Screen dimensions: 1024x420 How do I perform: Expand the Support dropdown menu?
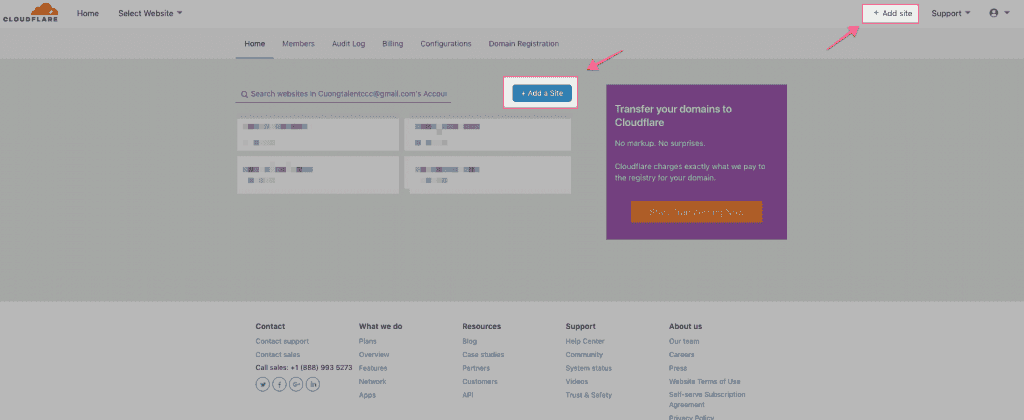tap(951, 13)
